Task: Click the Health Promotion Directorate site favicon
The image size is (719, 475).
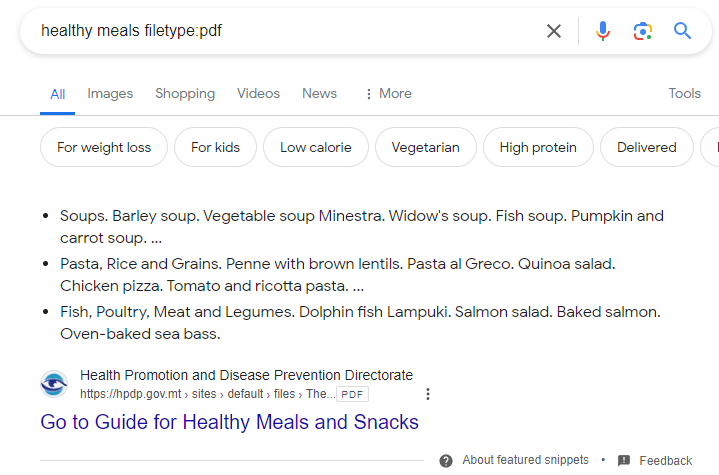Action: coord(54,384)
